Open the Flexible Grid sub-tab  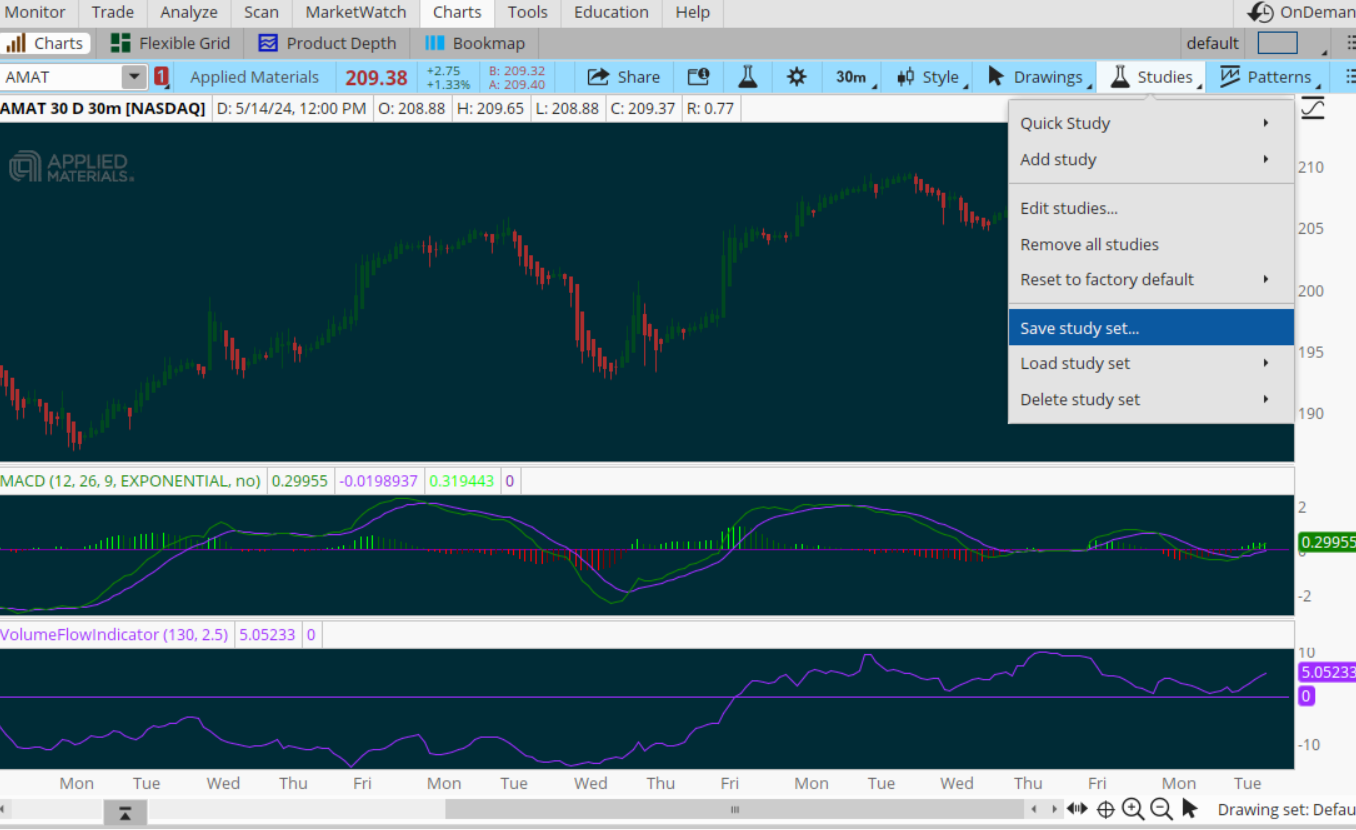pos(171,43)
